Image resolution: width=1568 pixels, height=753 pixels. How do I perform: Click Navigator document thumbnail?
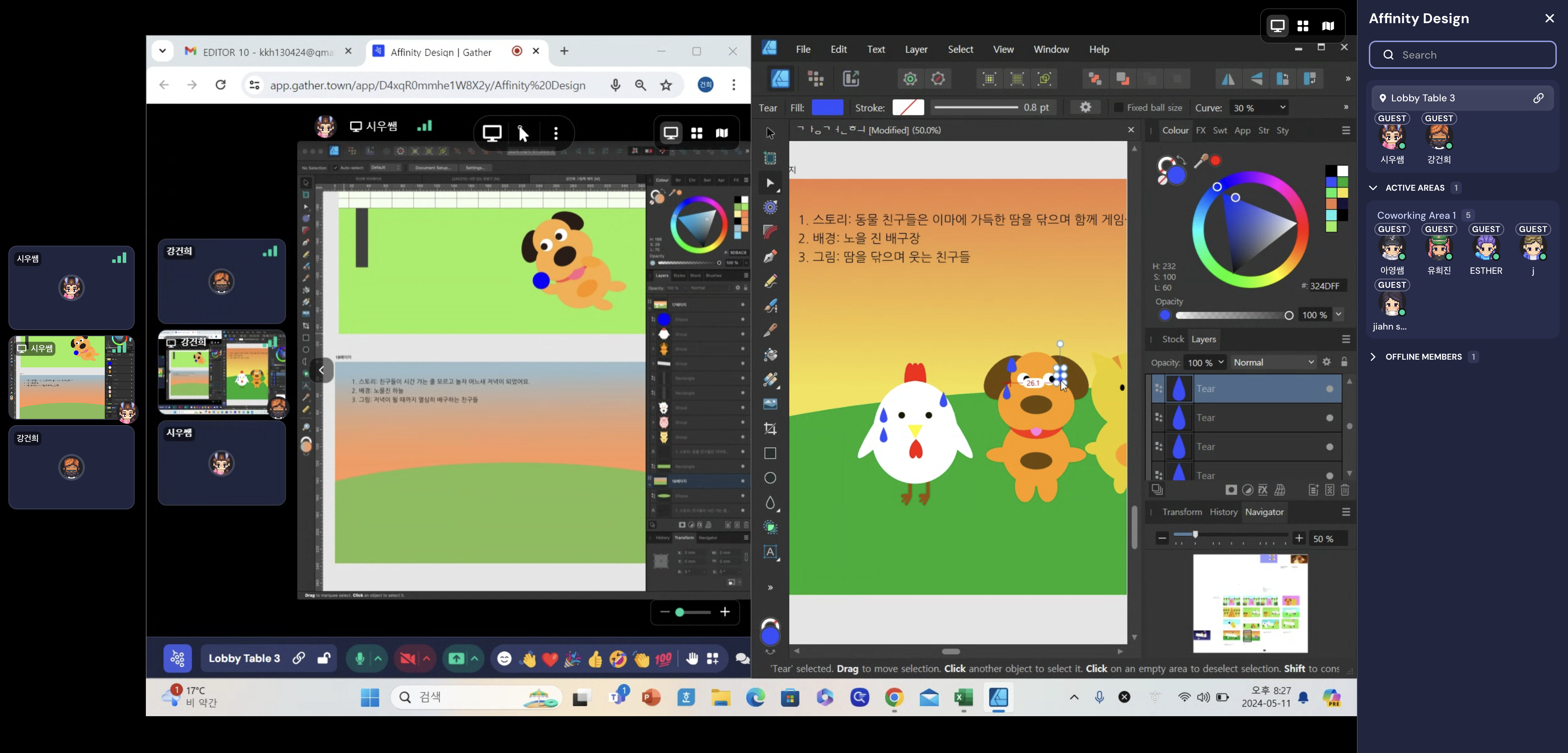click(1250, 603)
